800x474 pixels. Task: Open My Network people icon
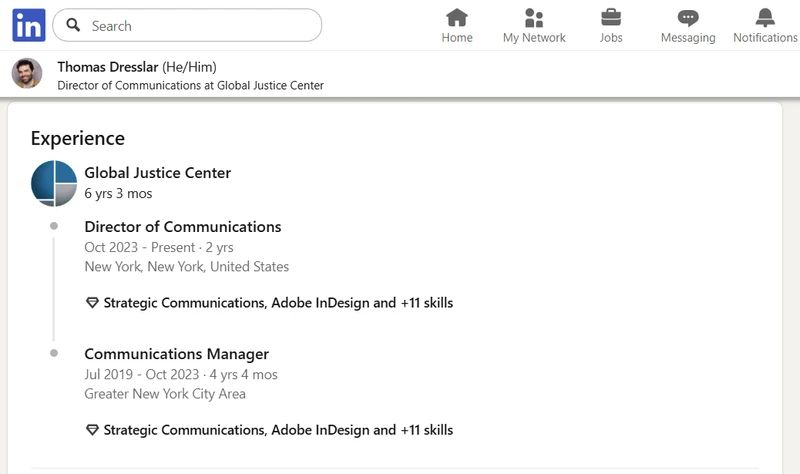[x=534, y=18]
